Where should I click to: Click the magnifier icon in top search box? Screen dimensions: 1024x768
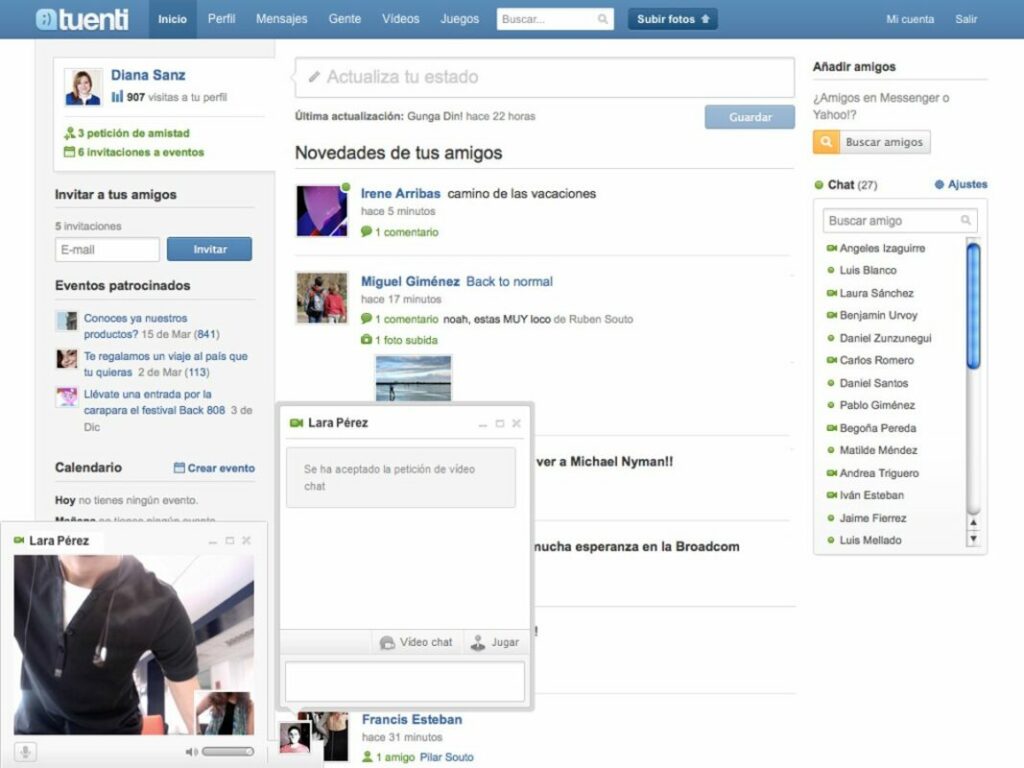tap(603, 19)
